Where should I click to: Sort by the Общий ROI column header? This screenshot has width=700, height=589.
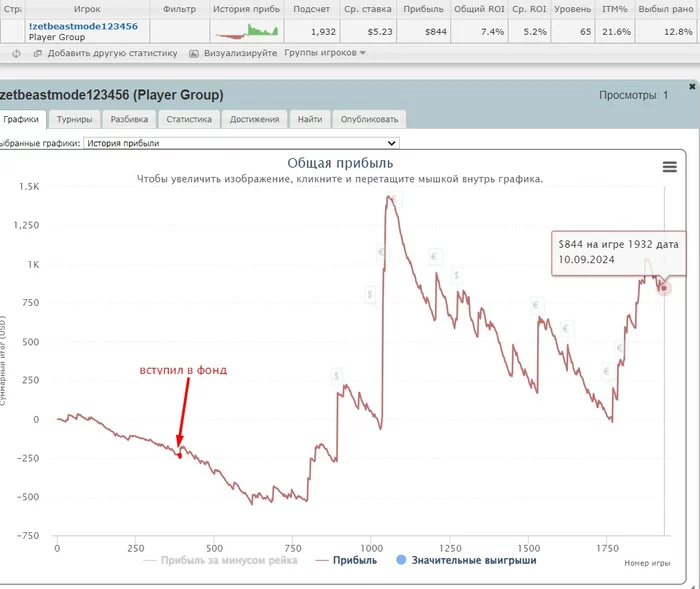[x=479, y=9]
